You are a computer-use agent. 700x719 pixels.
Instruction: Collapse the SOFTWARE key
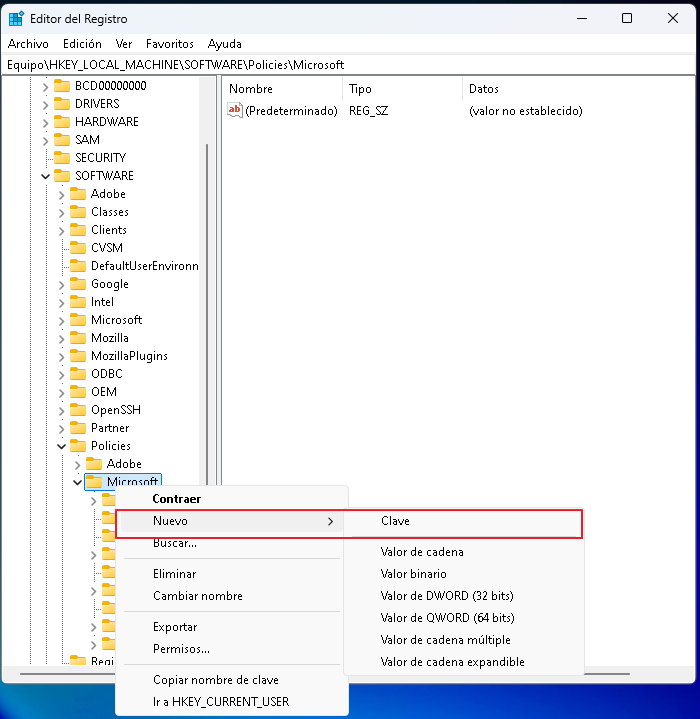[45, 176]
